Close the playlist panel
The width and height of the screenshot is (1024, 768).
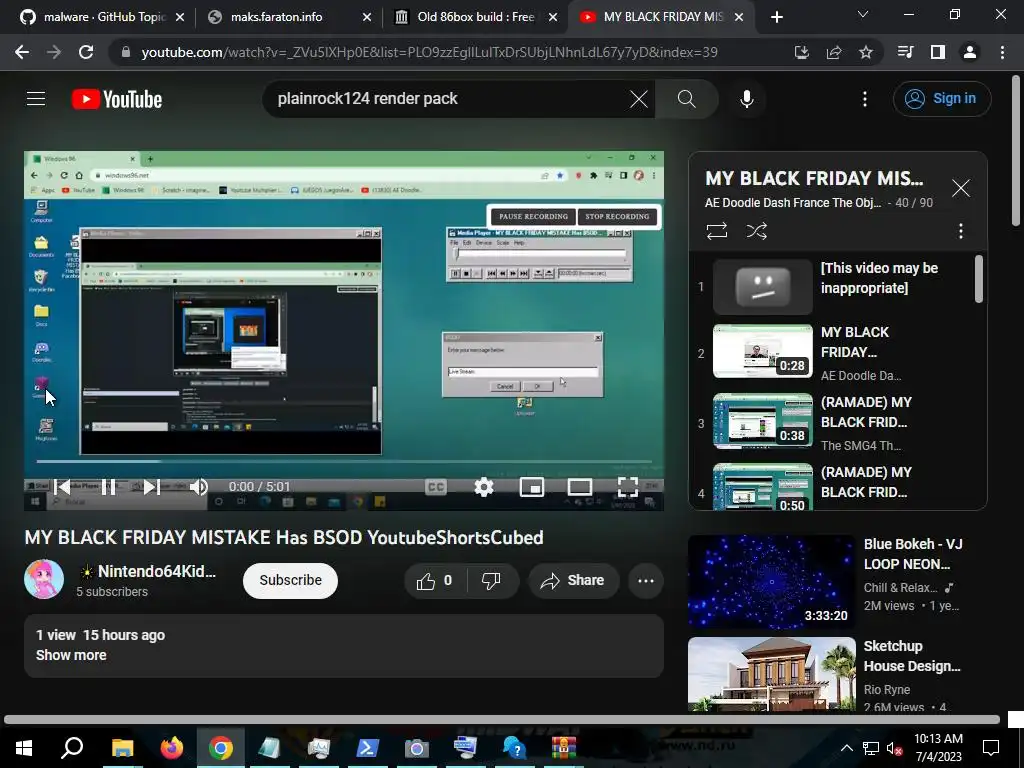coord(961,188)
